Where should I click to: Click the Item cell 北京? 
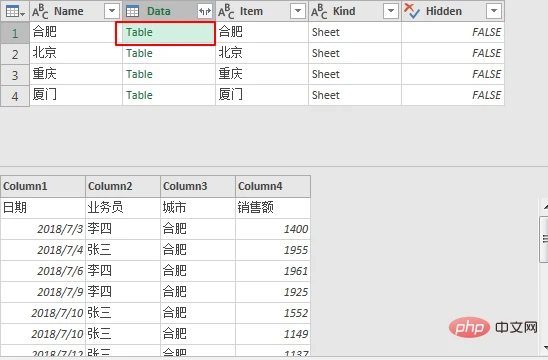(x=262, y=53)
